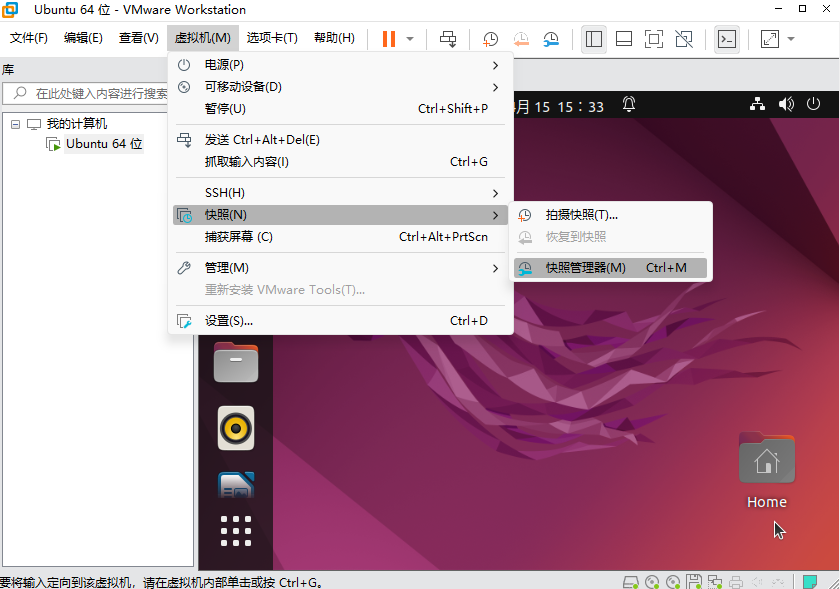840x589 pixels.
Task: Open the power options dropdown arrow beside pause
Action: (410, 39)
